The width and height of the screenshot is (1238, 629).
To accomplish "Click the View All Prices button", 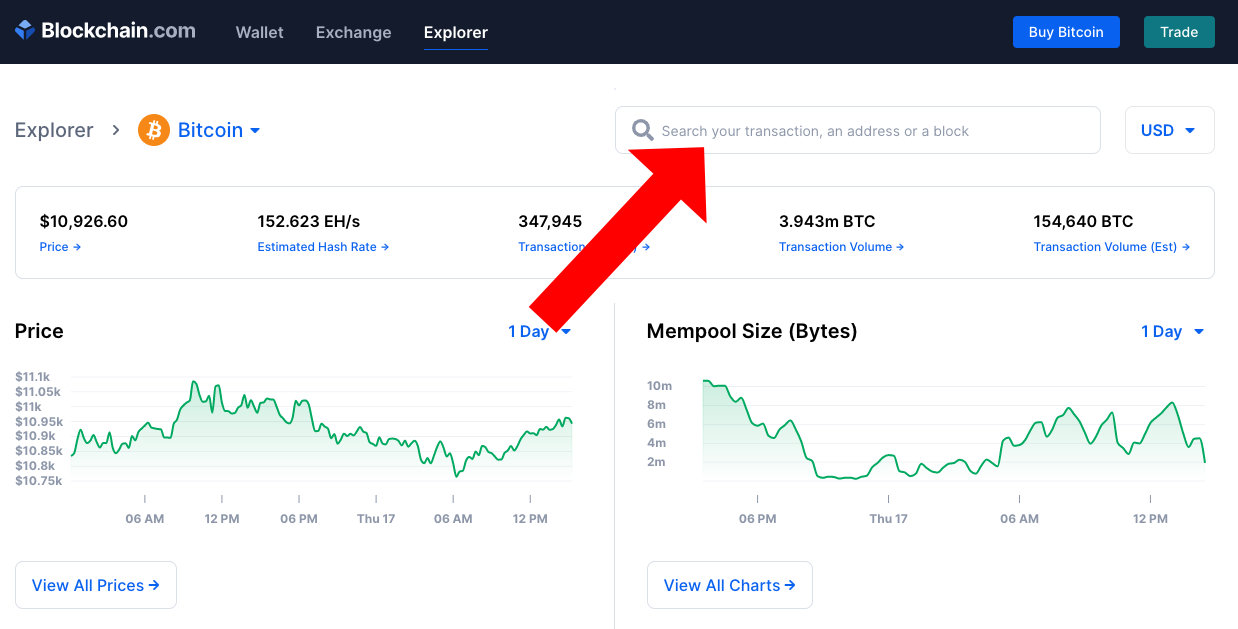I will tap(96, 585).
